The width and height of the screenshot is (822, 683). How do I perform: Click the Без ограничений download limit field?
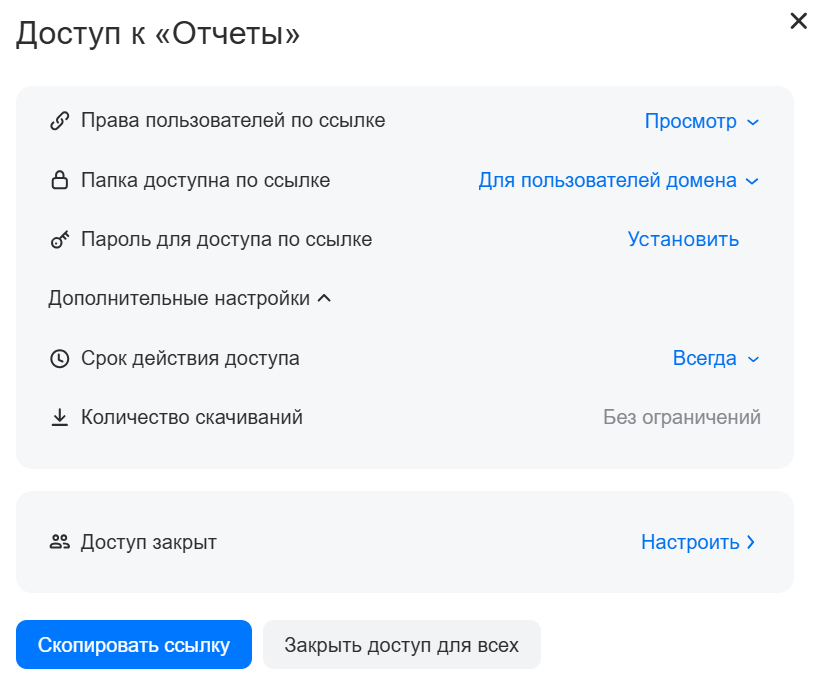[x=681, y=417]
